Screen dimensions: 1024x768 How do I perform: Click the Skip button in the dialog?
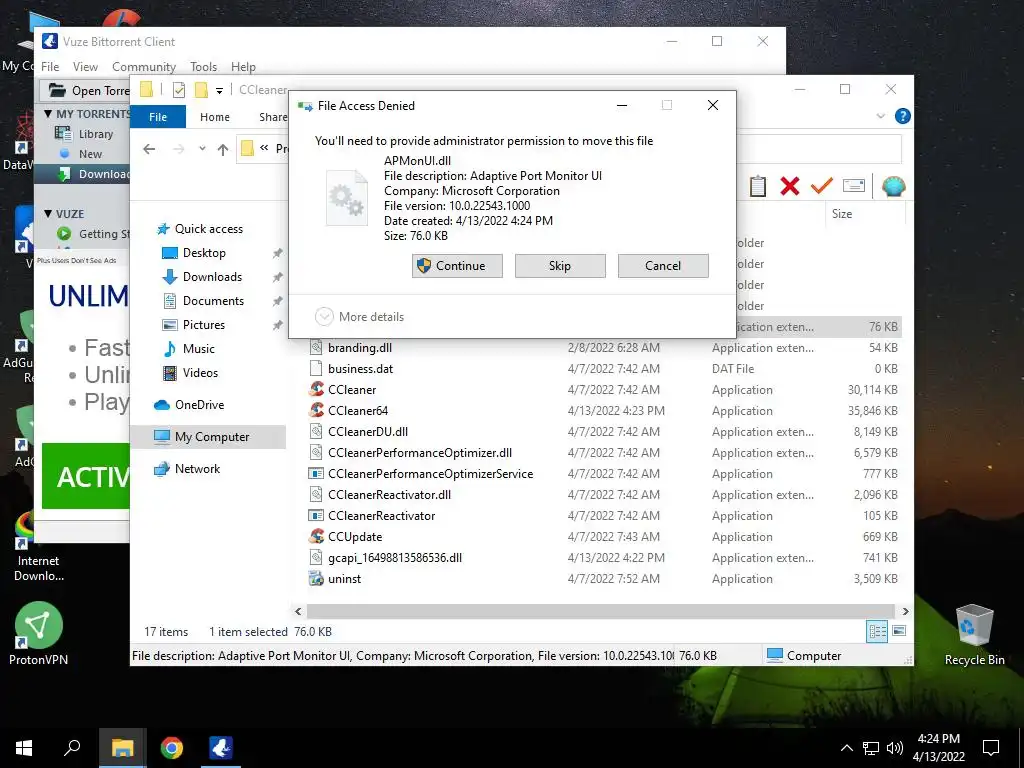point(560,266)
